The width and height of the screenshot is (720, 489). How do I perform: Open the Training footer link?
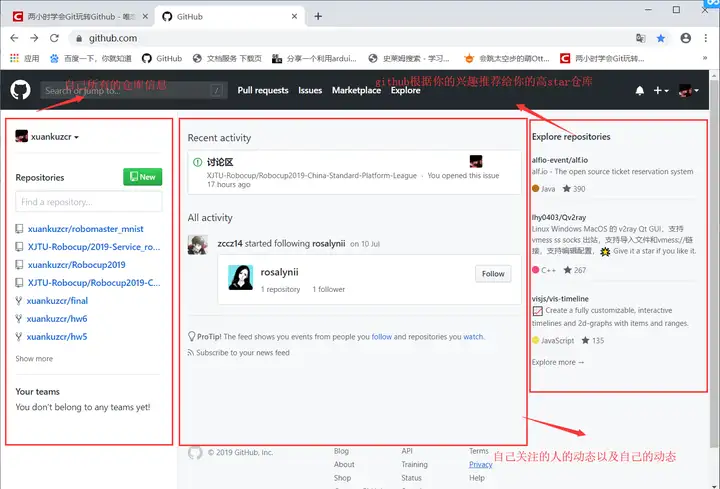coord(414,464)
